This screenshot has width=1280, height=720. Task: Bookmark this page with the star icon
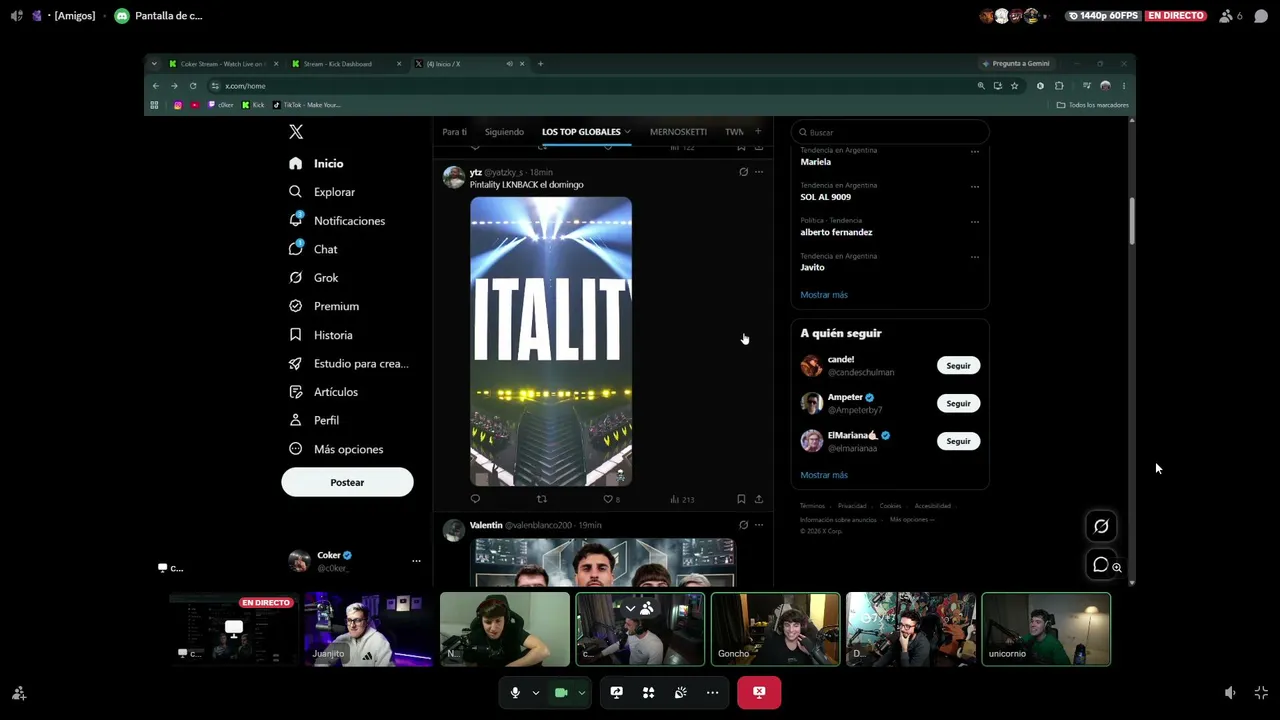1014,86
